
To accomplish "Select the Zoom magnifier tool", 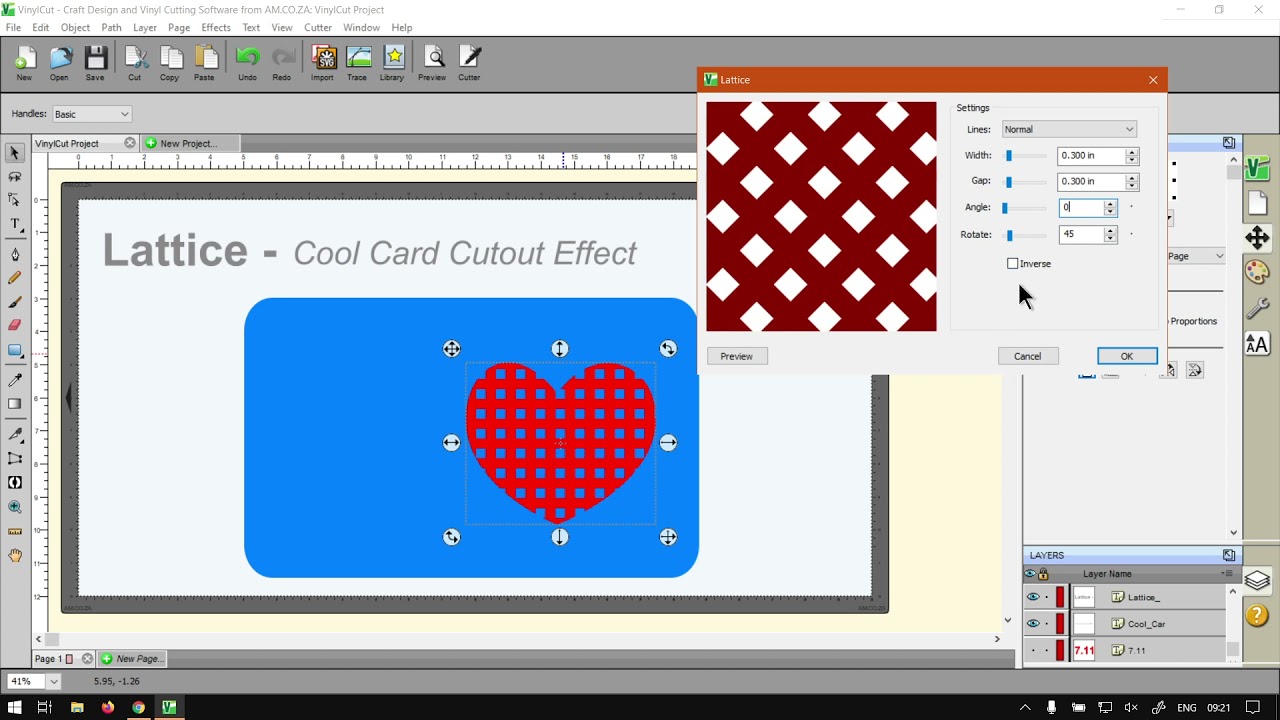I will 15,508.
